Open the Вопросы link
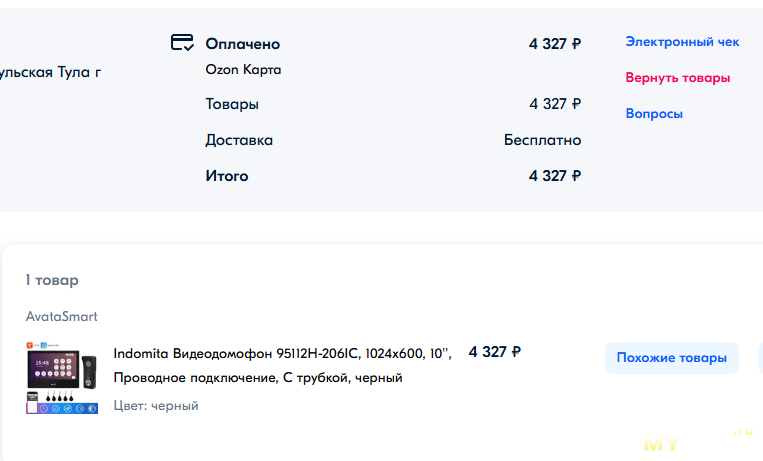Image resolution: width=763 pixels, height=461 pixels. (x=654, y=113)
